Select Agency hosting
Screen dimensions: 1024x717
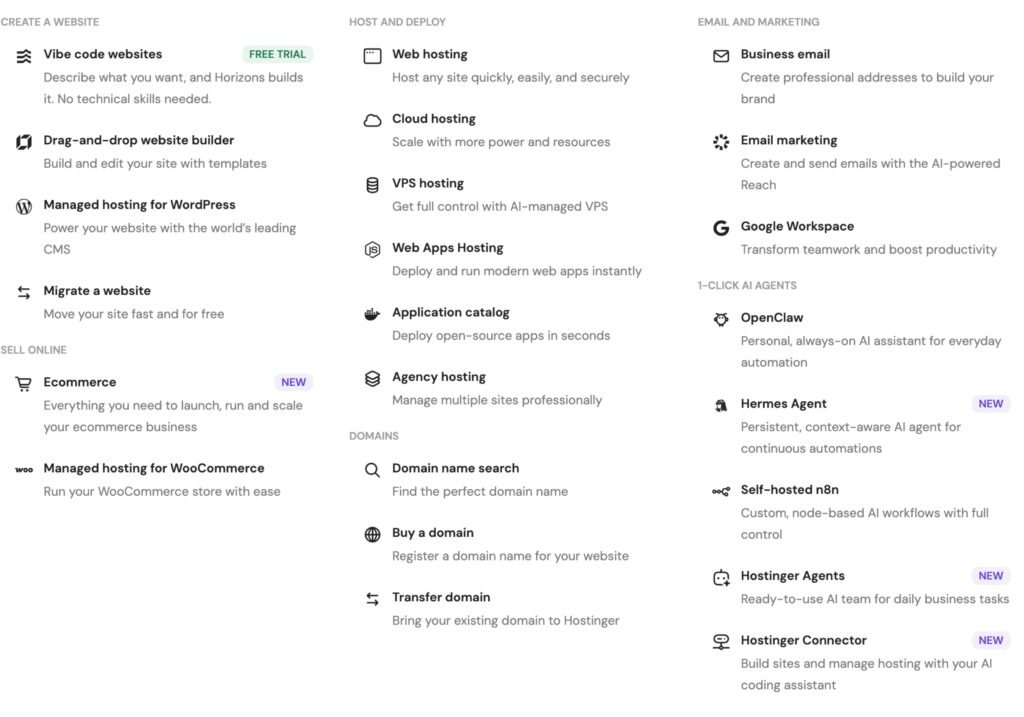(439, 377)
